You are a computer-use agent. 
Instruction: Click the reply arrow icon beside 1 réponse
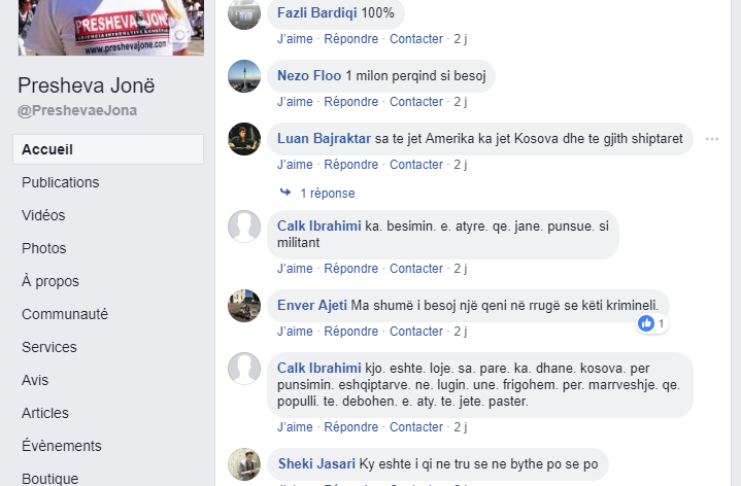tap(285, 192)
